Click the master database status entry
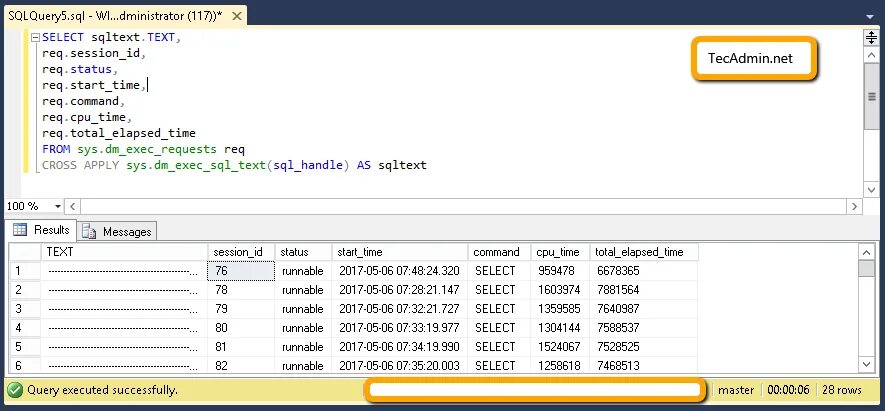Viewport: 885px width, 411px height. click(x=736, y=390)
